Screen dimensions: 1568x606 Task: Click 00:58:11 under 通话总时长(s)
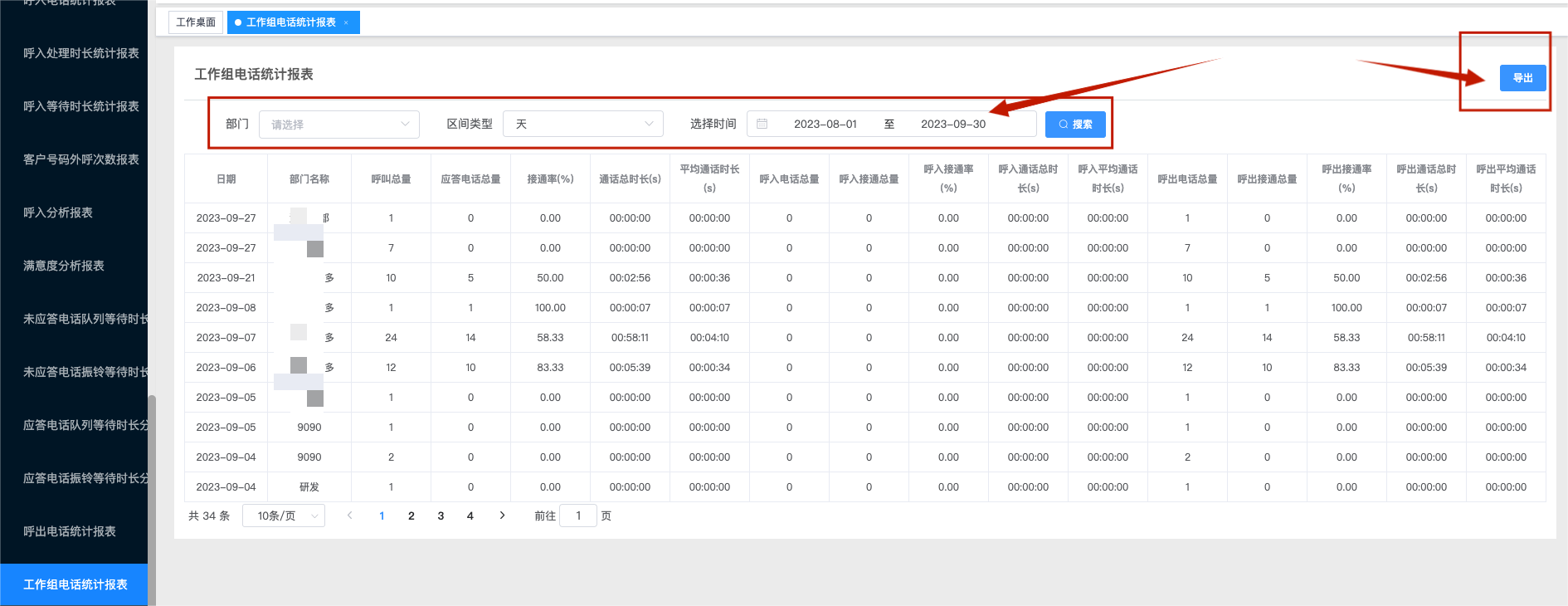tap(630, 338)
